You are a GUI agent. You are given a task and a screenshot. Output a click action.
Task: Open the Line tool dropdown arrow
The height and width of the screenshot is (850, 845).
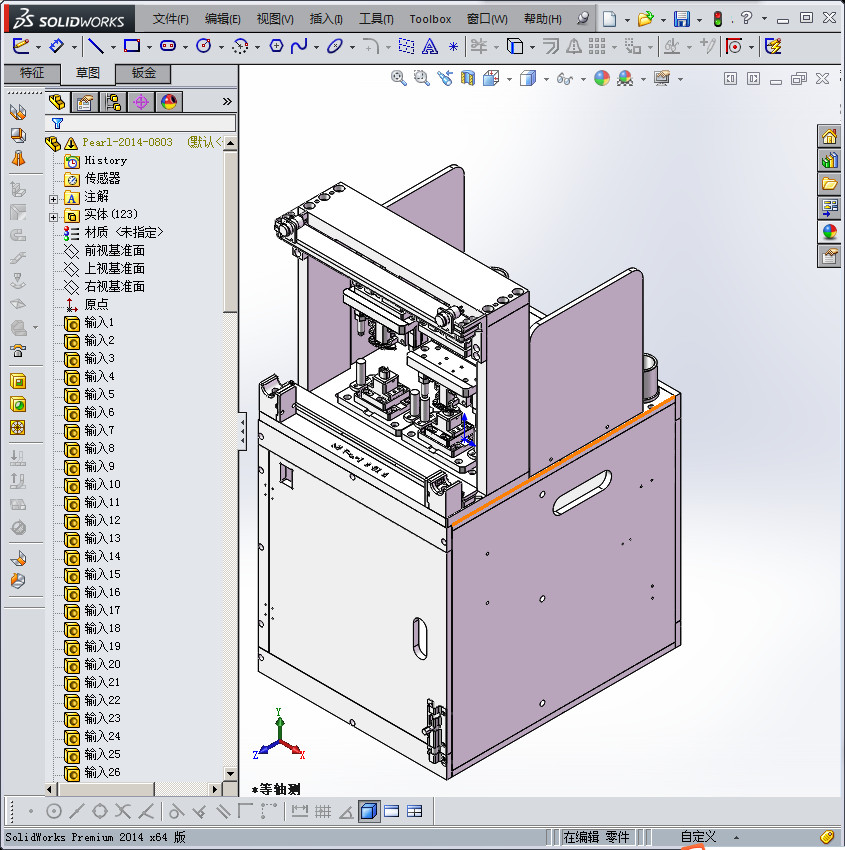[x=113, y=48]
